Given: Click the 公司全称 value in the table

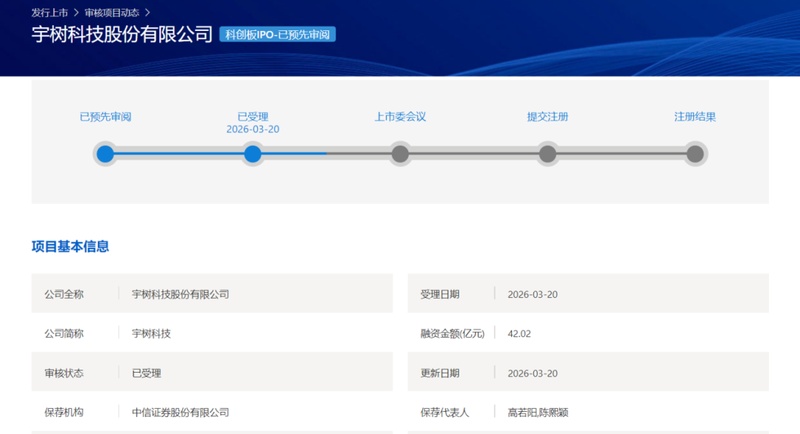Looking at the screenshot, I should [180, 294].
